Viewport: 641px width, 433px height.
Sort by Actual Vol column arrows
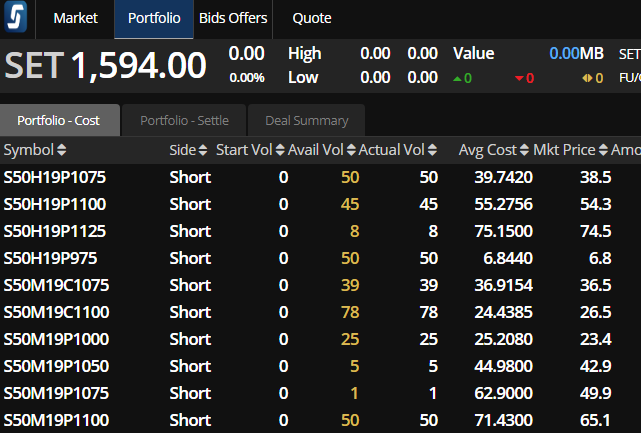pos(433,150)
